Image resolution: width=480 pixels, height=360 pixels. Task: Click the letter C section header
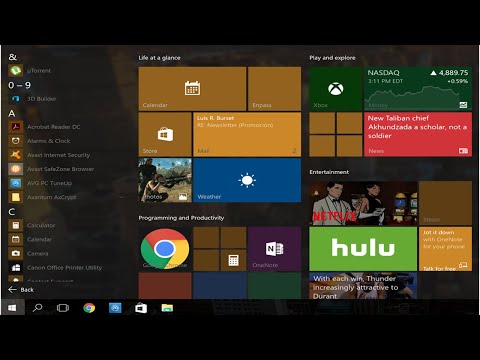click(x=12, y=212)
